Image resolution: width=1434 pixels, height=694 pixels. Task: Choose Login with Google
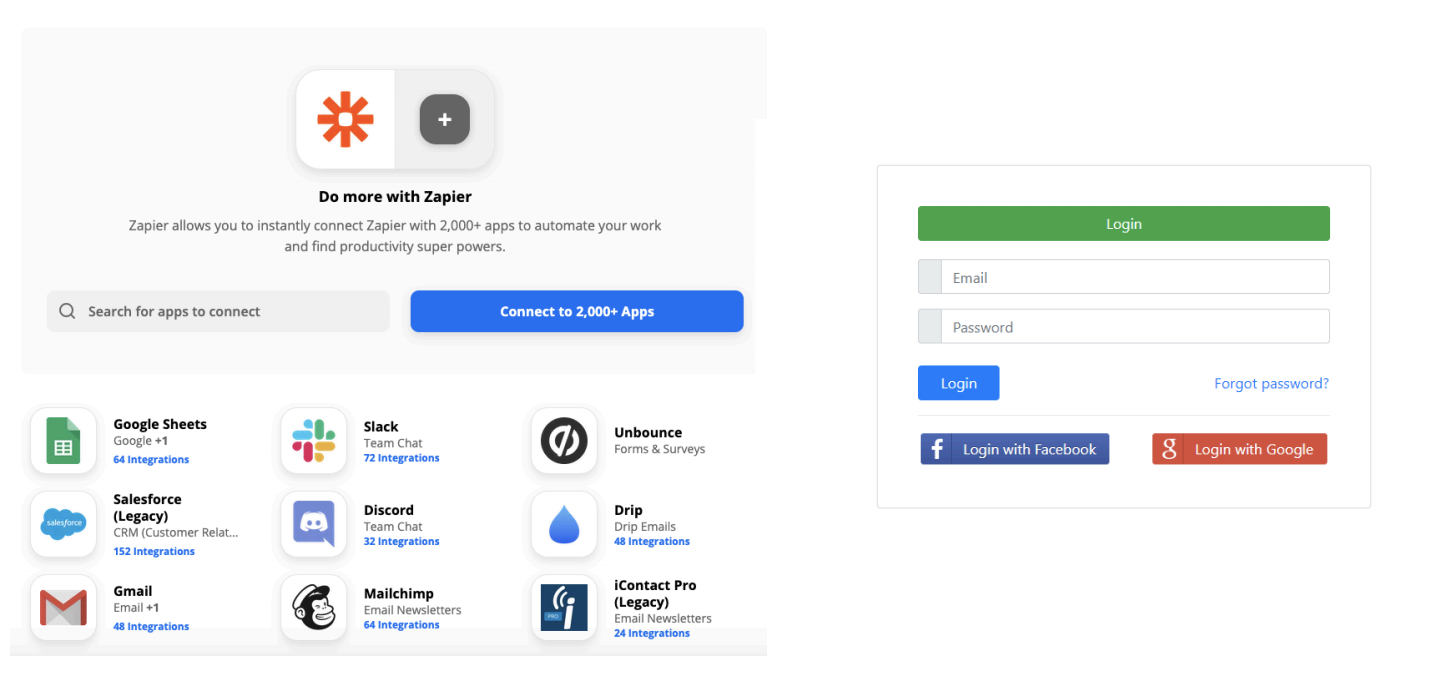(x=1240, y=449)
